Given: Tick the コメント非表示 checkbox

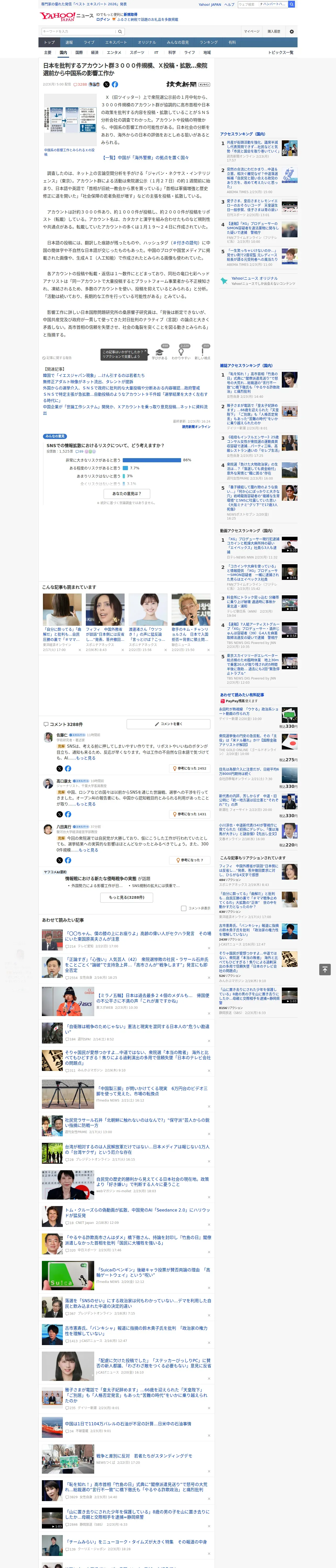Looking at the screenshot, I should (183, 908).
